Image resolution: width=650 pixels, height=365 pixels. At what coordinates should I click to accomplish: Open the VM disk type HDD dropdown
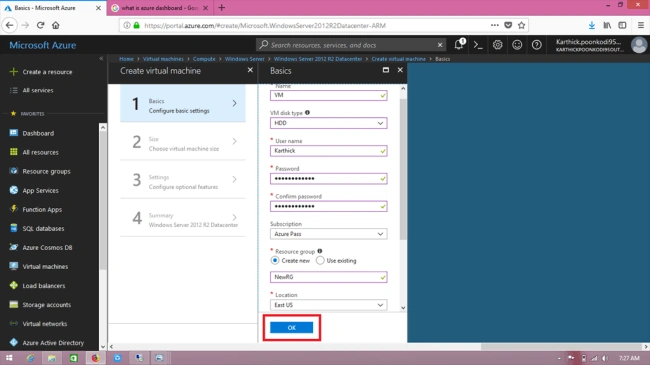click(328, 123)
